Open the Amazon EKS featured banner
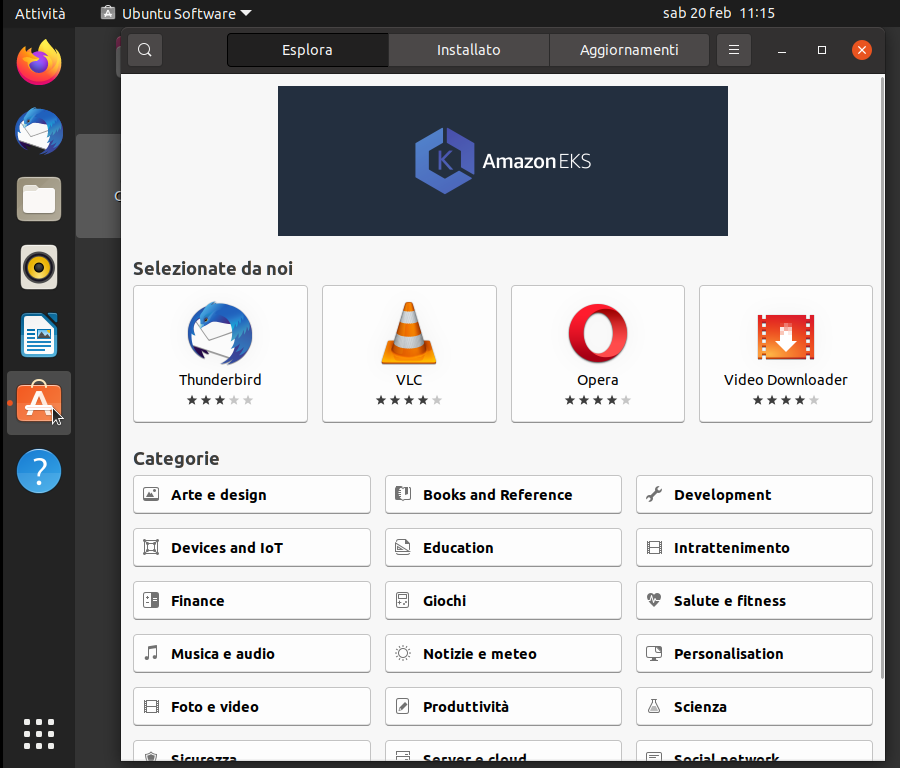The height and width of the screenshot is (768, 900). click(x=503, y=161)
